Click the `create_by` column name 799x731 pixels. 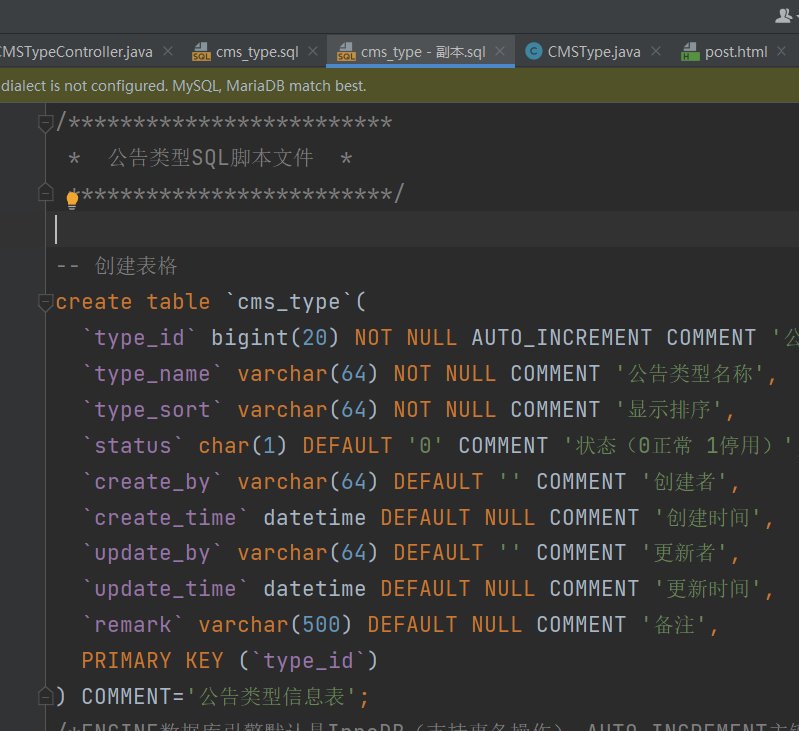point(152,481)
